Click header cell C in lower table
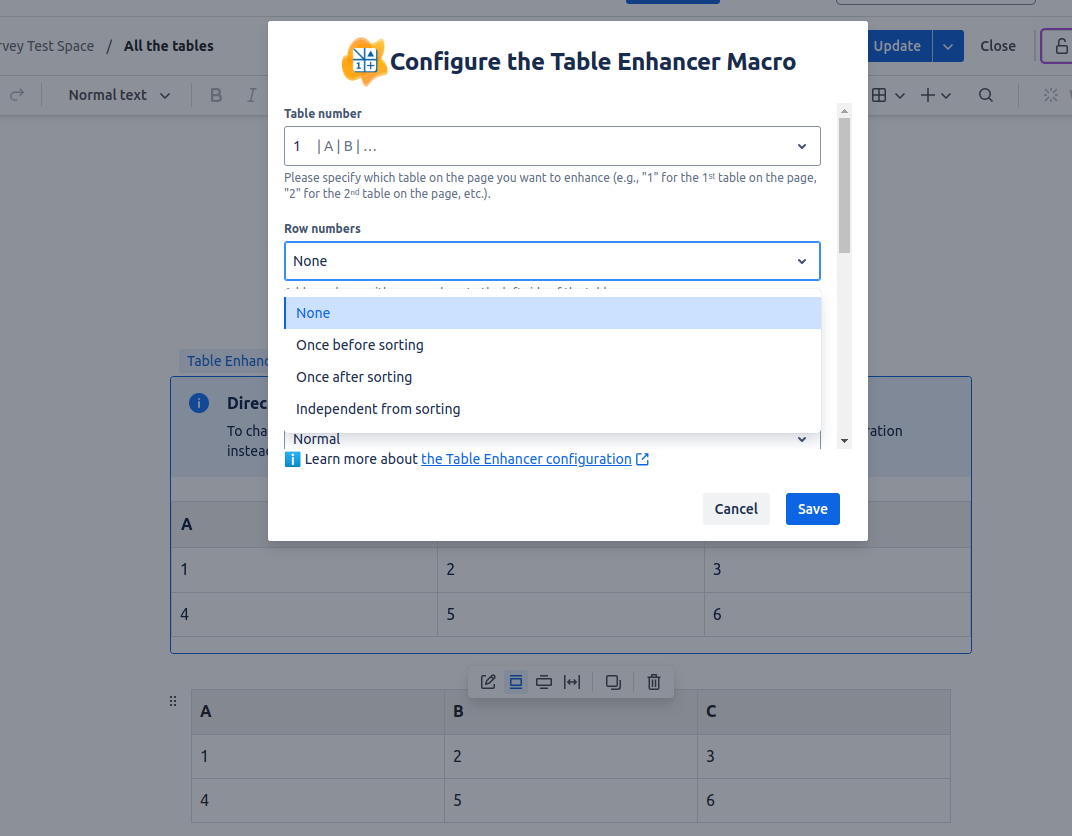1072x836 pixels. [x=824, y=712]
